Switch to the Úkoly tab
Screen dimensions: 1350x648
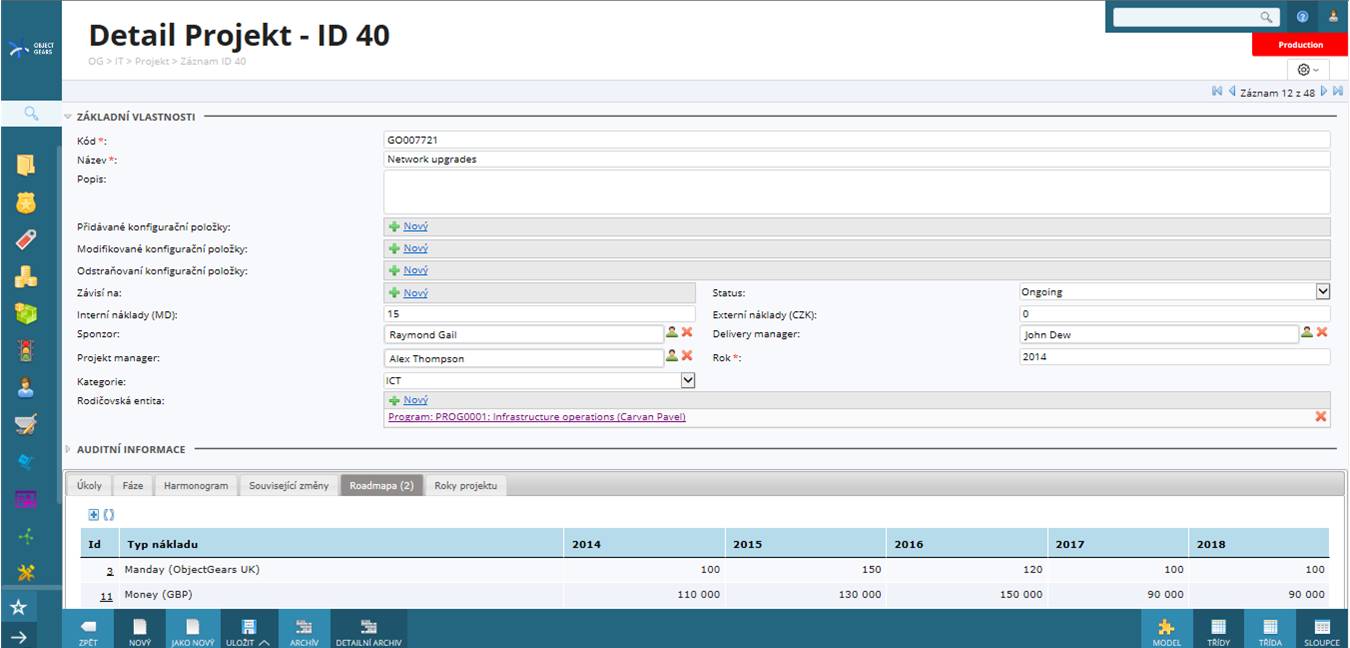[89, 486]
